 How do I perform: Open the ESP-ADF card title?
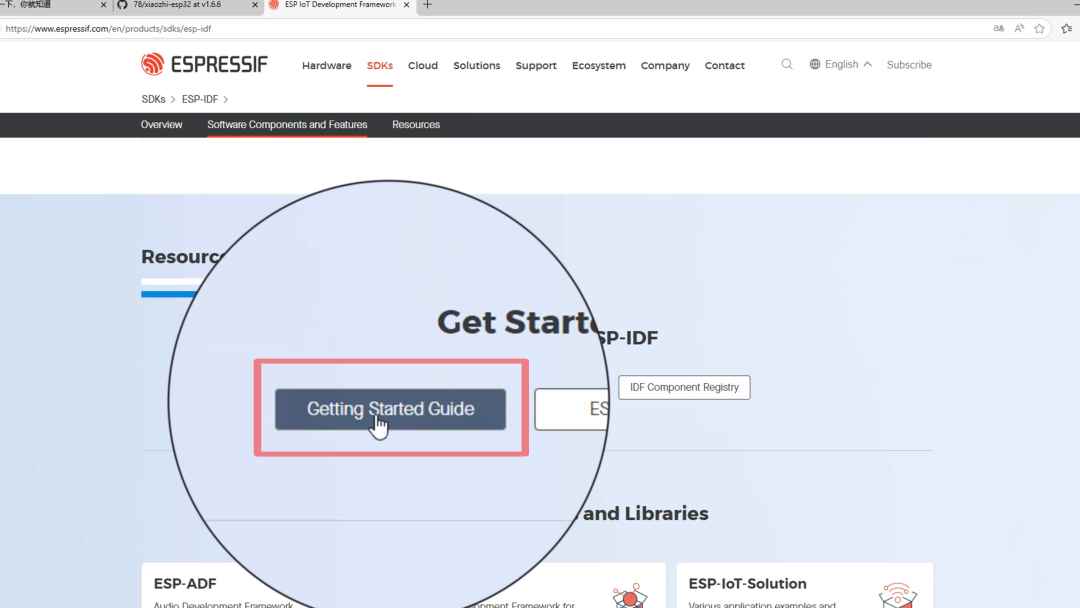pyautogui.click(x=185, y=583)
